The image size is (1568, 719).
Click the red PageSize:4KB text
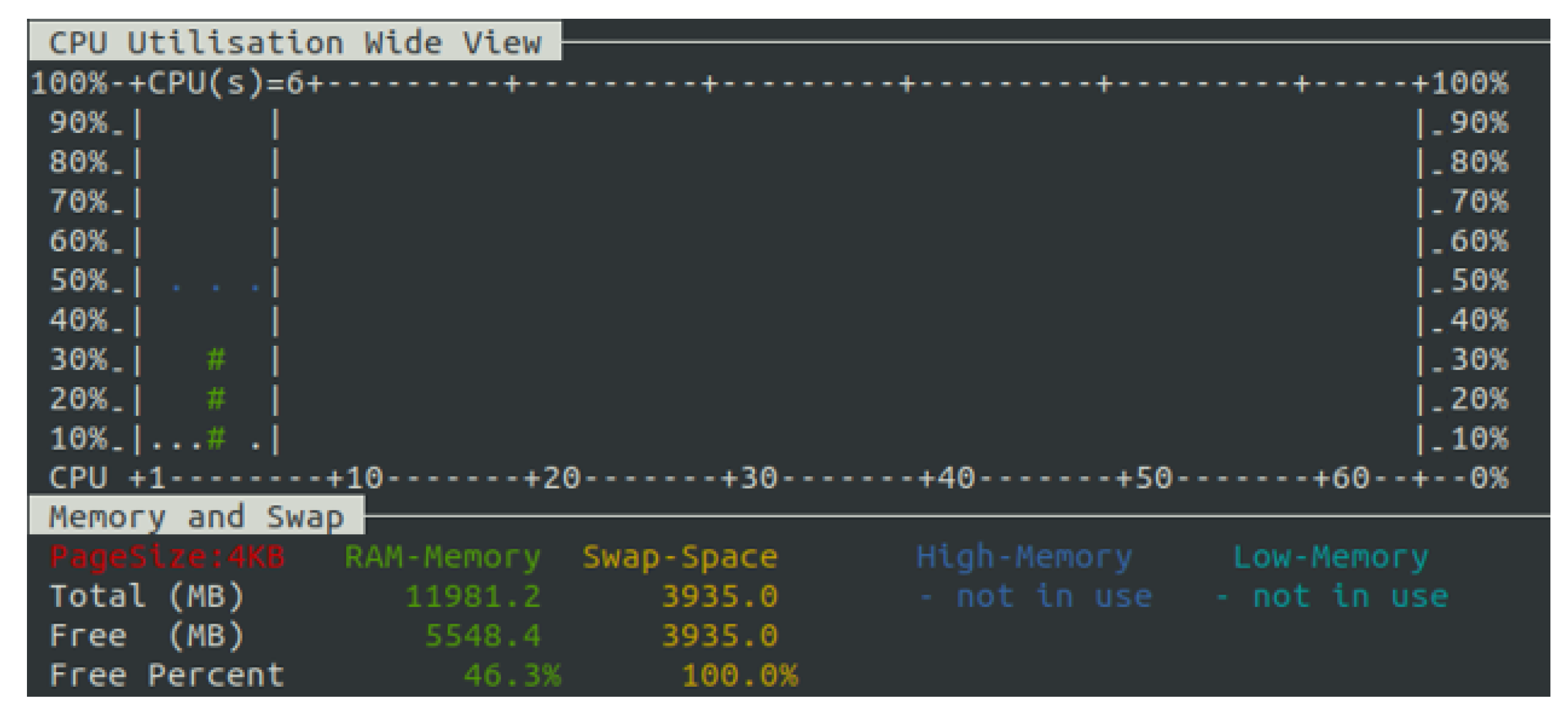tap(167, 557)
